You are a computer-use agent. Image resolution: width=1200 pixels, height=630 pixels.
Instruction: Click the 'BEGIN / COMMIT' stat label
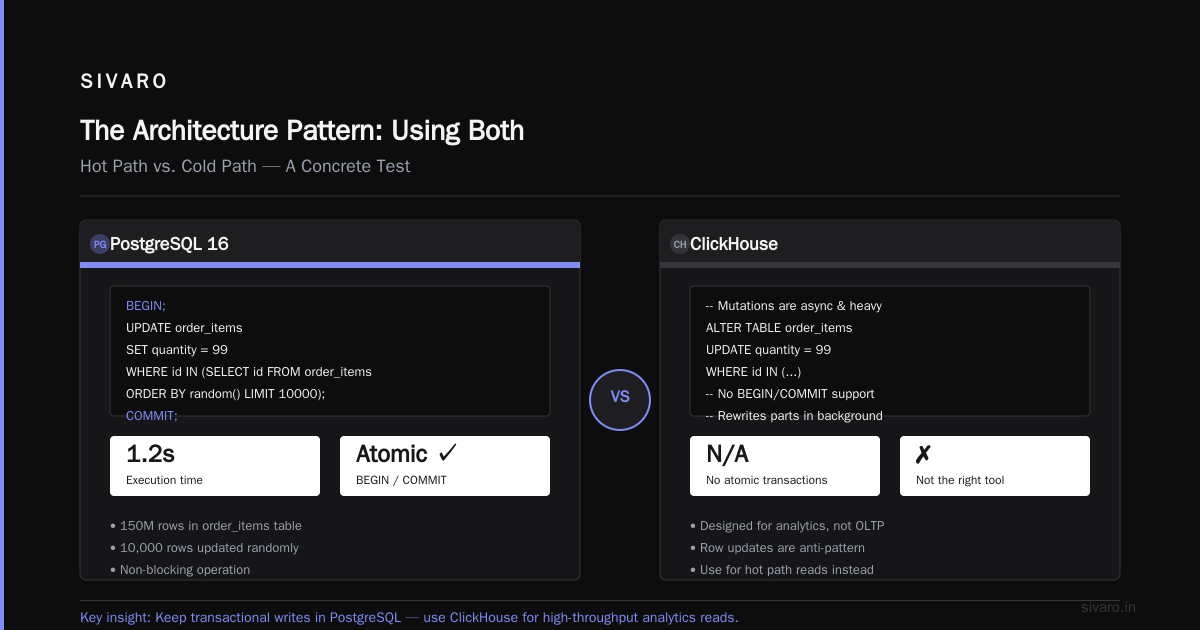[401, 480]
